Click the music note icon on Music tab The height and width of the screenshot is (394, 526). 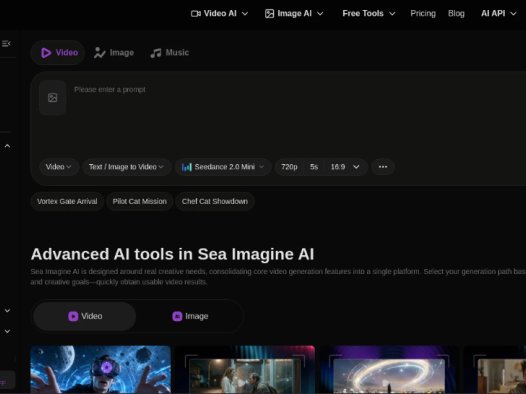point(156,53)
